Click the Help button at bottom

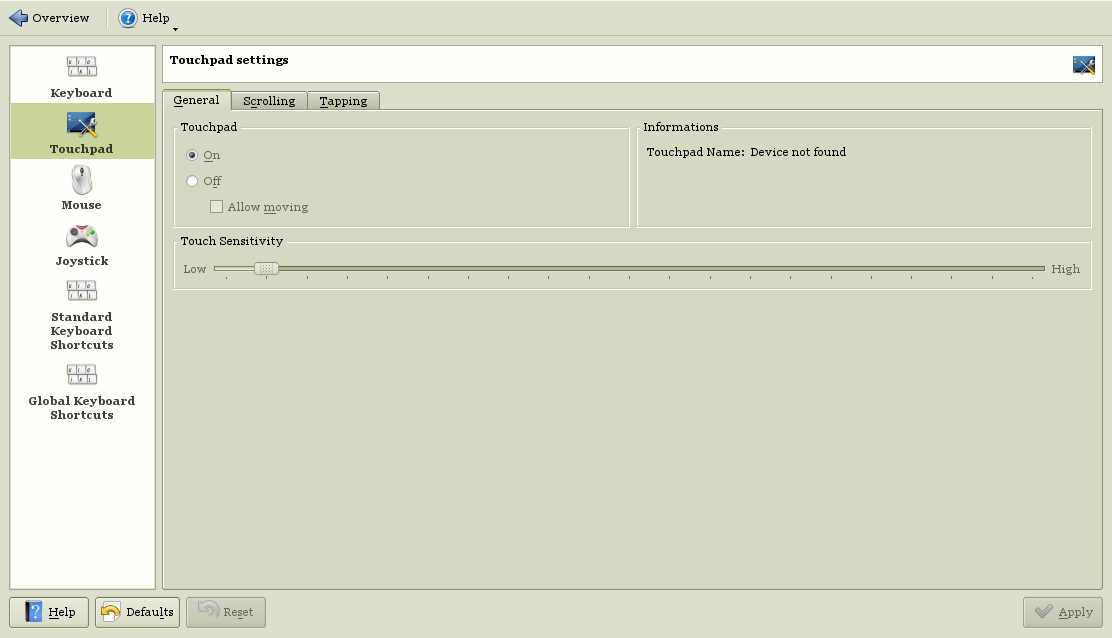tap(49, 612)
